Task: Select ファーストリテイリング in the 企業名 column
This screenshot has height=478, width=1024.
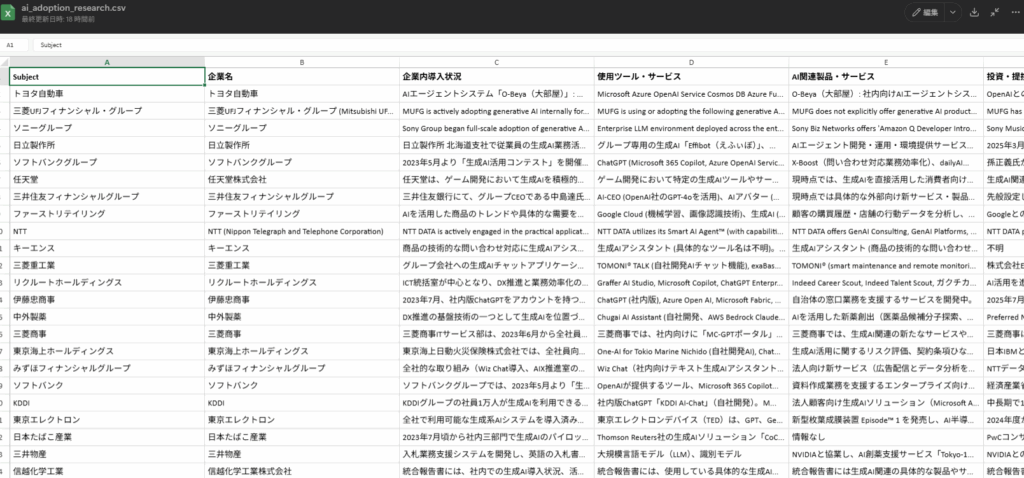Action: pyautogui.click(x=302, y=214)
